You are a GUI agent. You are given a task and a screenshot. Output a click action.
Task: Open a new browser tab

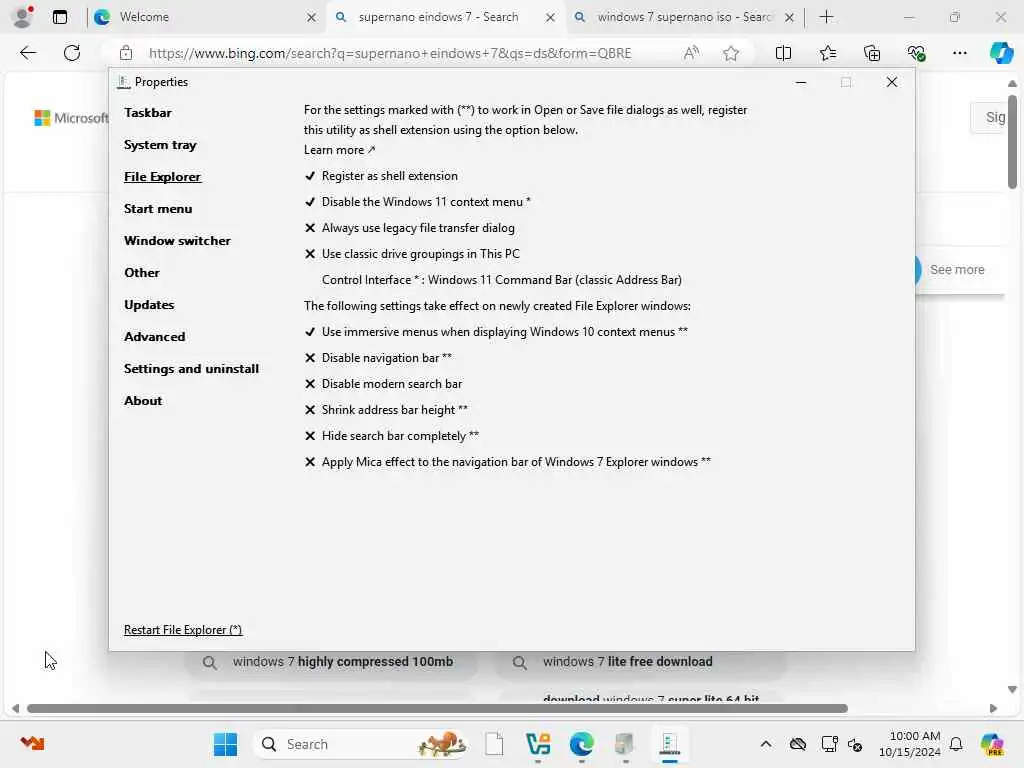[x=826, y=17]
